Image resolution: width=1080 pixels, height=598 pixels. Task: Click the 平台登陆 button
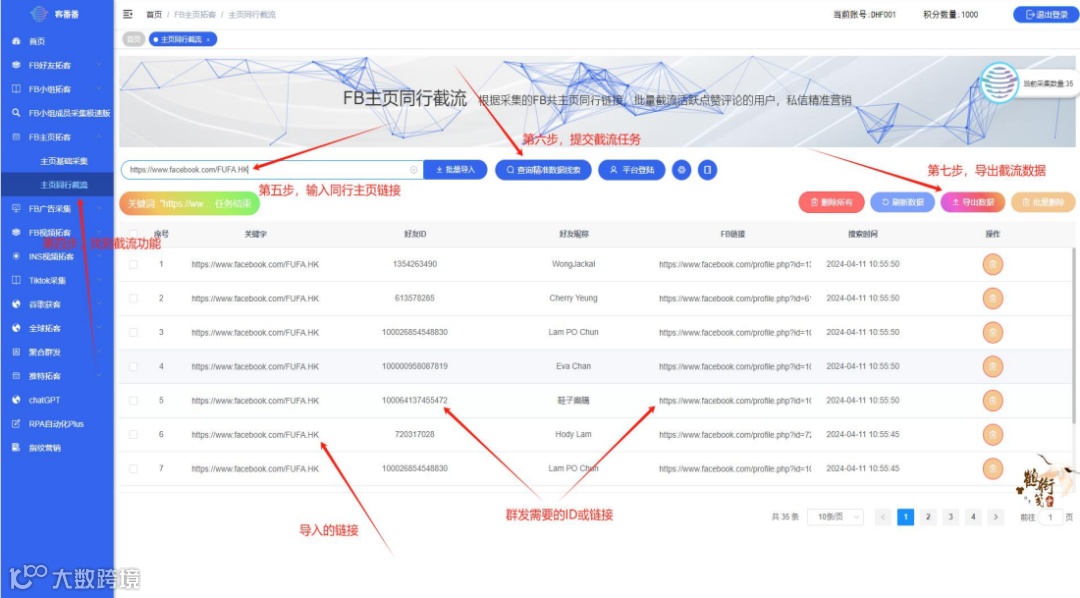[x=632, y=169]
